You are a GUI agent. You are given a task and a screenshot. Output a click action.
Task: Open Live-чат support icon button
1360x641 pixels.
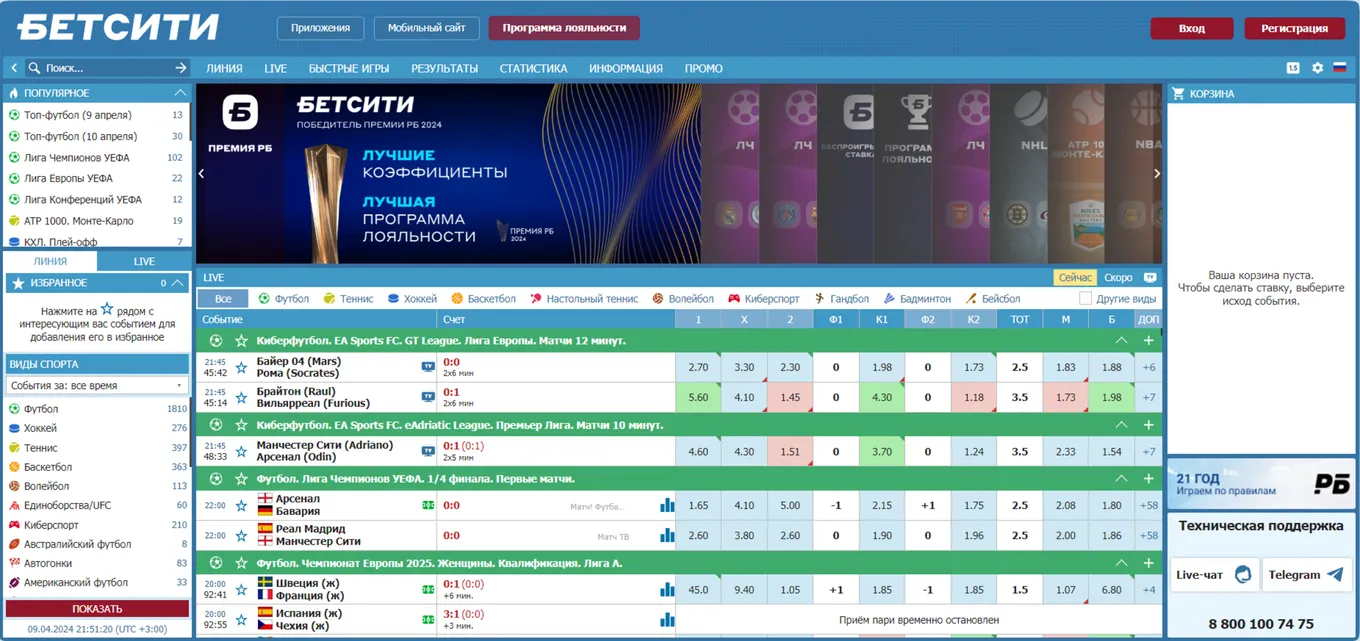[1215, 575]
